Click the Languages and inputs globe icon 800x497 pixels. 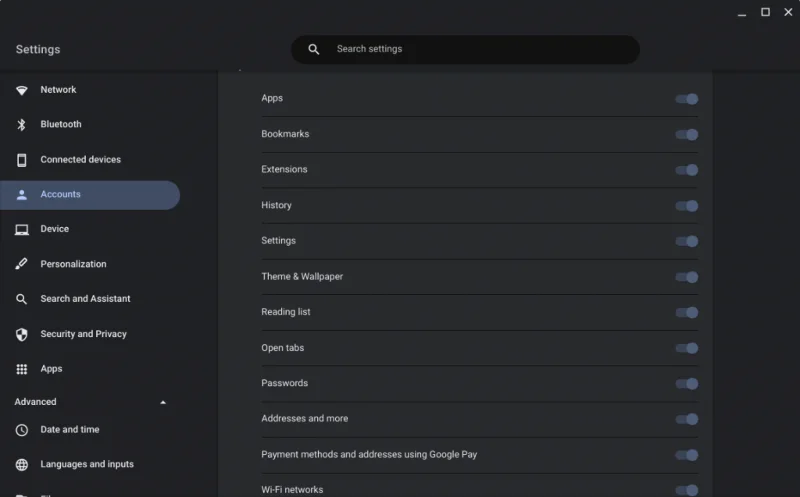point(21,465)
